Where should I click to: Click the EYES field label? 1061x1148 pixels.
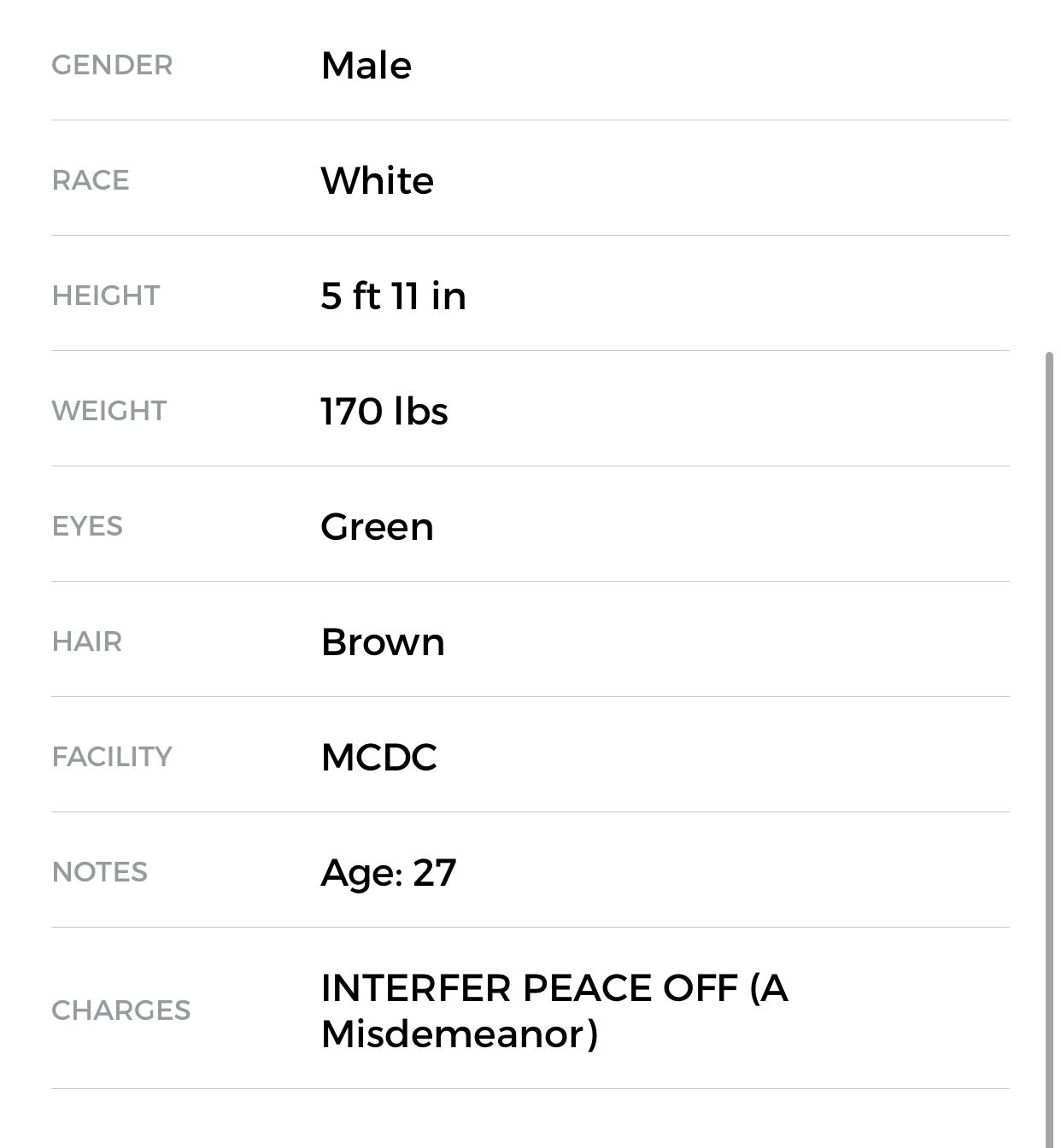click(87, 526)
